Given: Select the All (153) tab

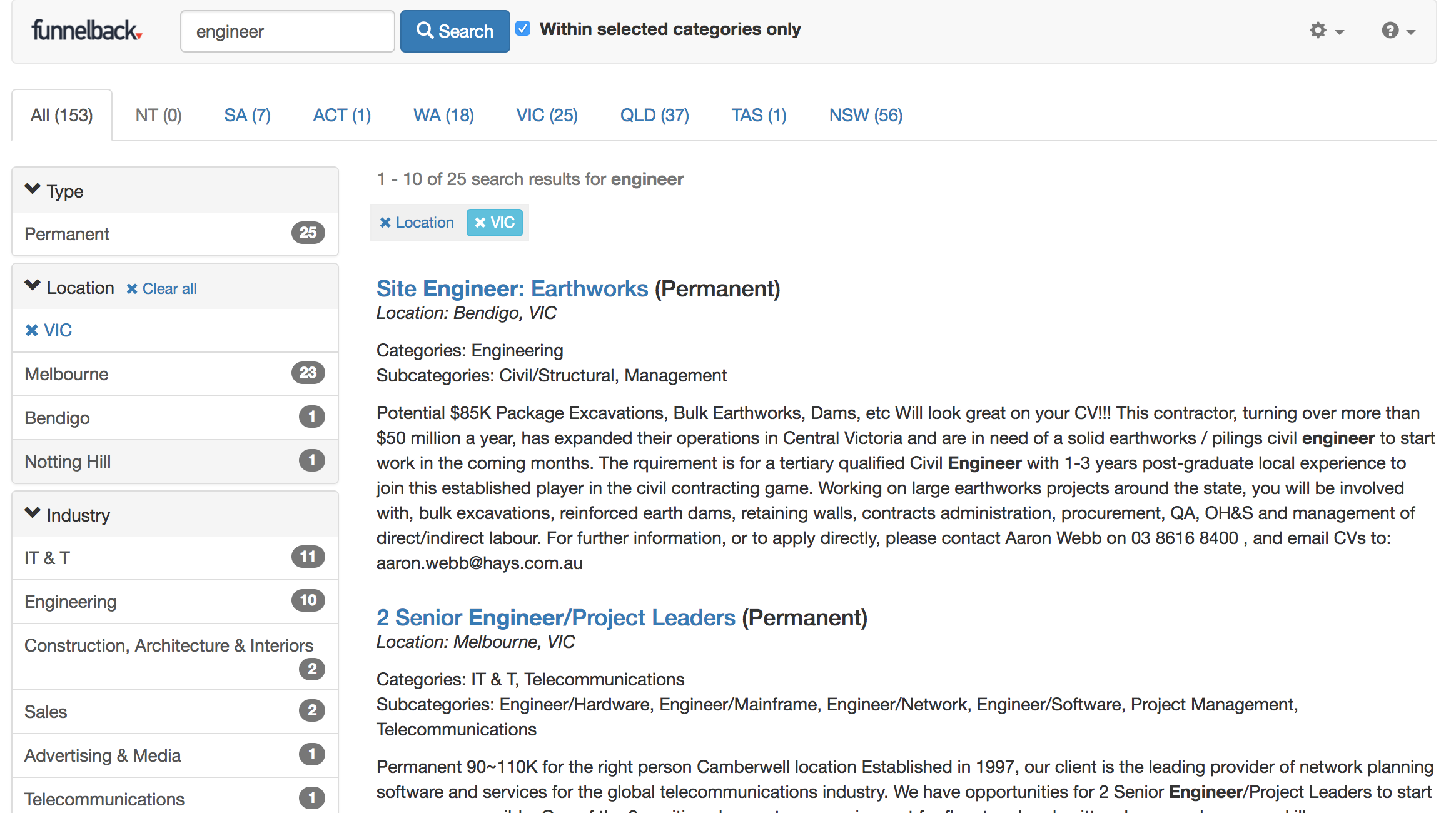Looking at the screenshot, I should coord(61,115).
